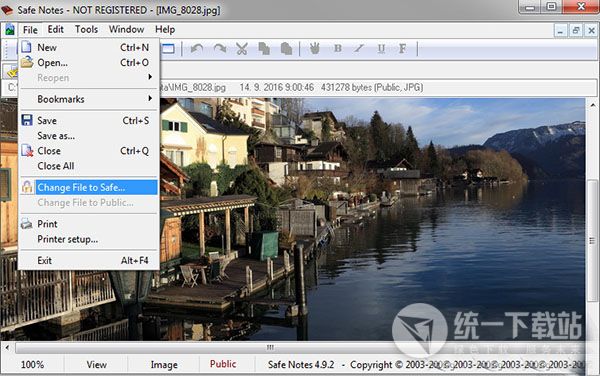This screenshot has height=376, width=600.
Task: Click the printer icon beside Print
Action: [27, 223]
